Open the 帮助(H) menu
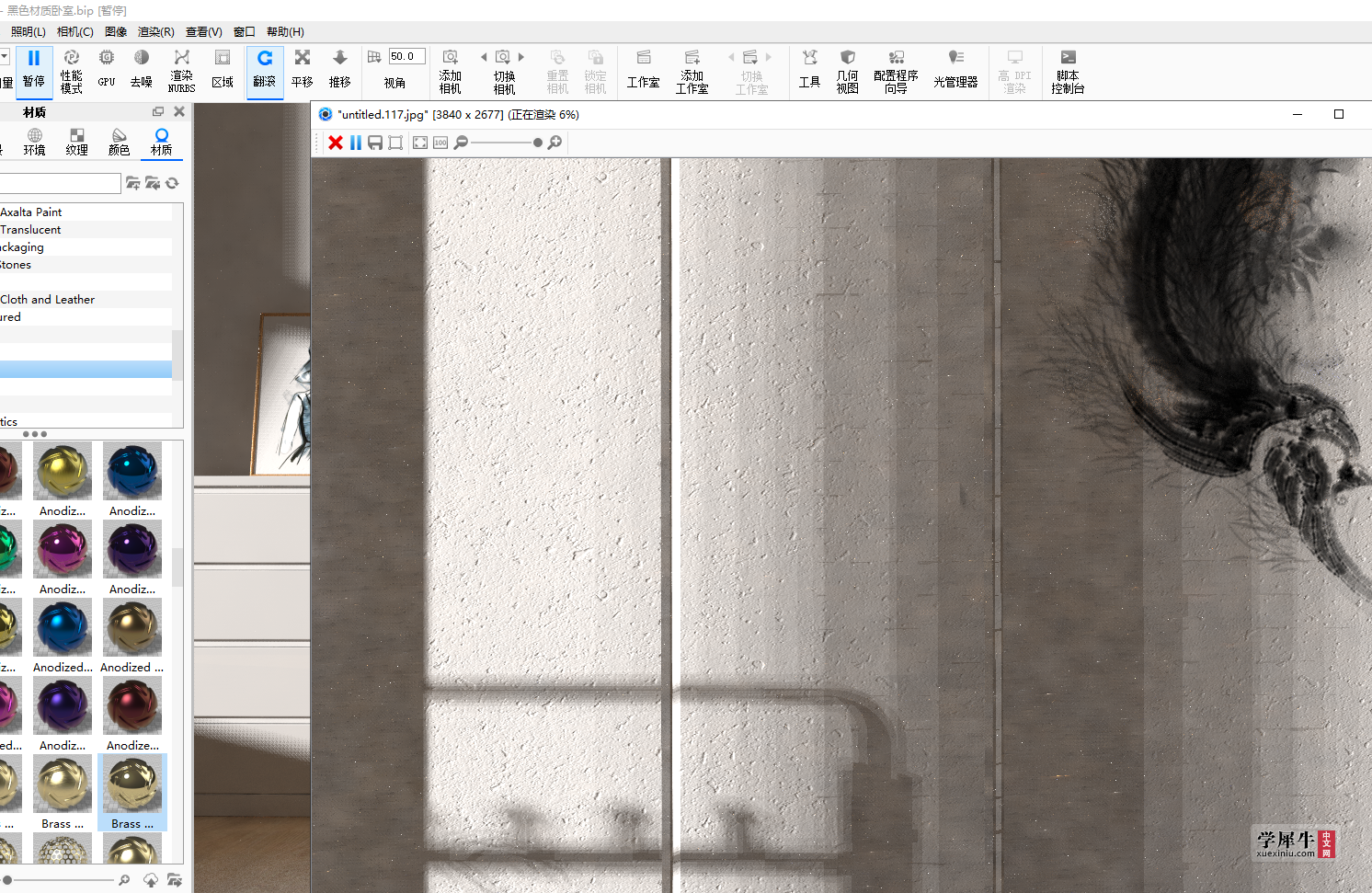The height and width of the screenshot is (893, 1372). pyautogui.click(x=285, y=32)
